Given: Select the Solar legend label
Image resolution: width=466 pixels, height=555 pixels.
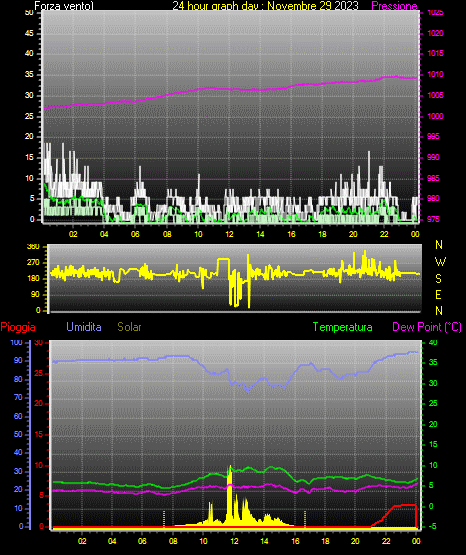Looking at the screenshot, I should pos(129,327).
